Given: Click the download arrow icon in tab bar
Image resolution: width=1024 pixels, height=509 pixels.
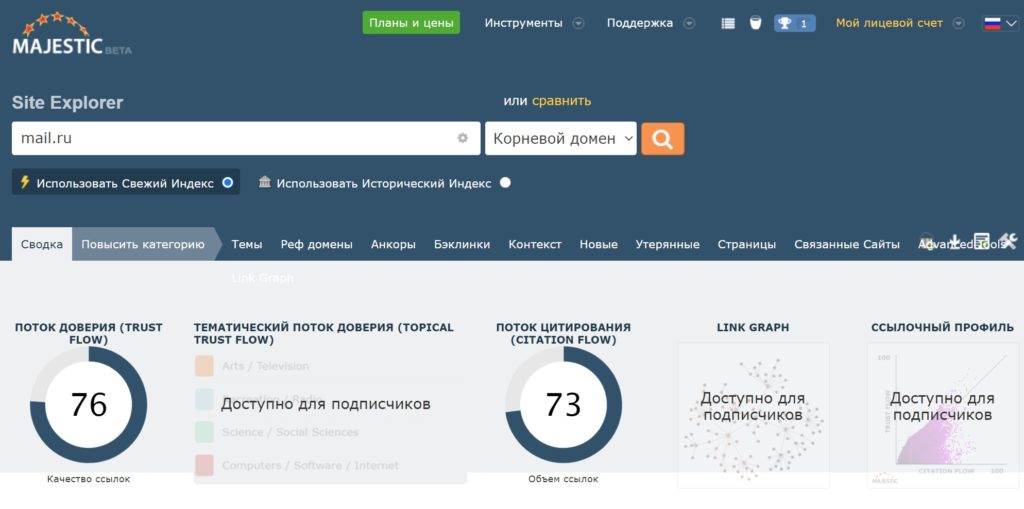Looking at the screenshot, I should click(x=955, y=241).
